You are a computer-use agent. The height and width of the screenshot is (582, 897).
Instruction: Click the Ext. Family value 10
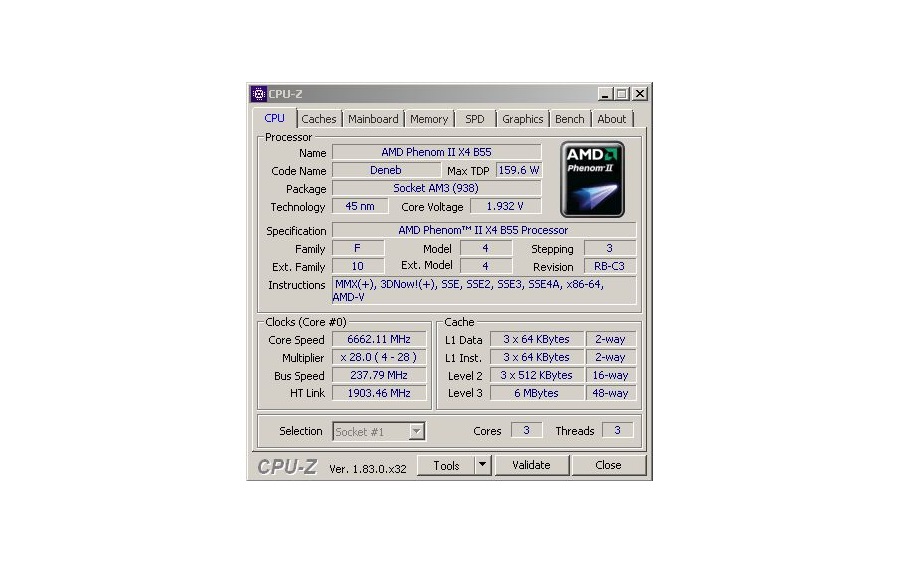pos(358,266)
